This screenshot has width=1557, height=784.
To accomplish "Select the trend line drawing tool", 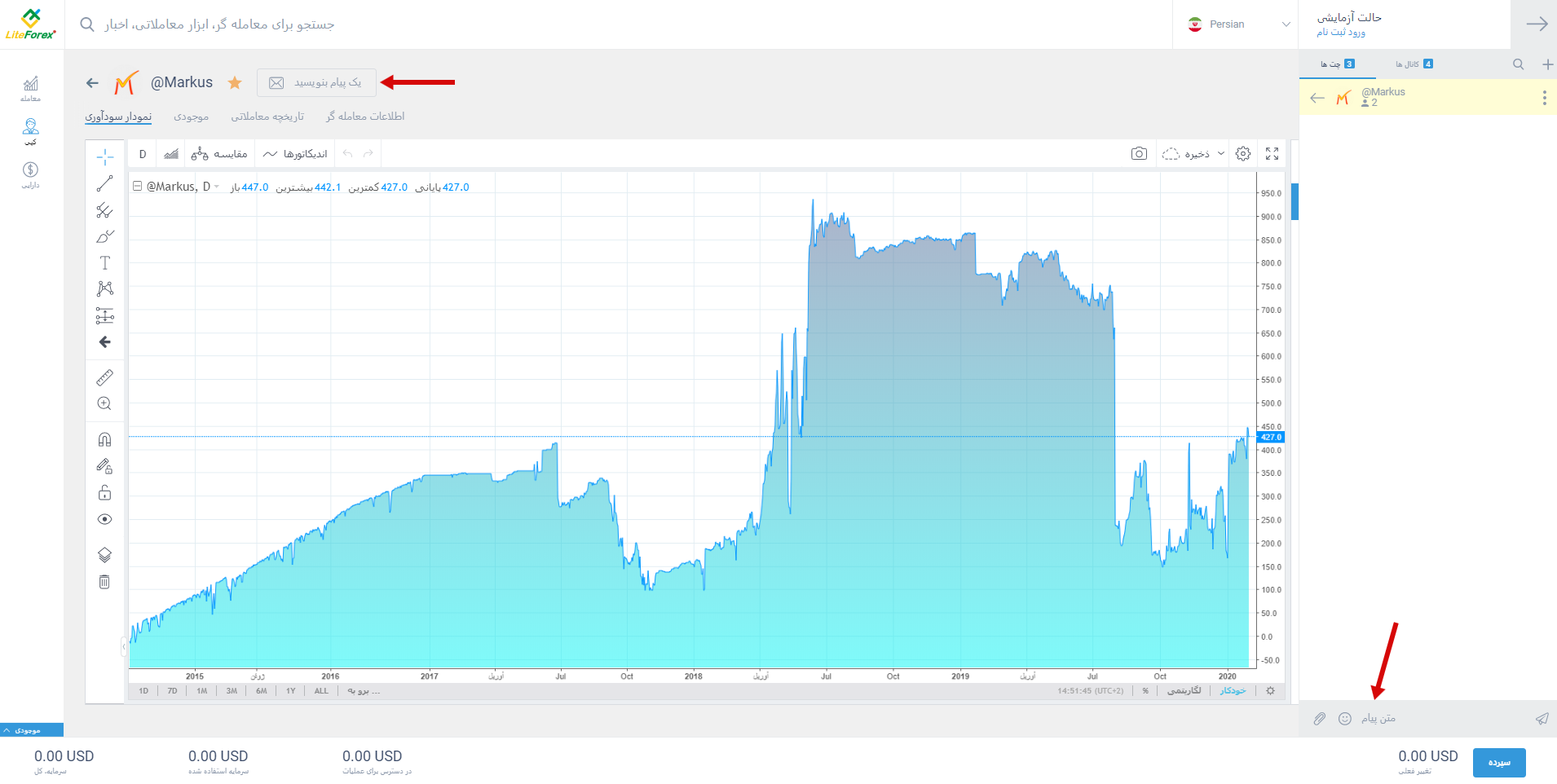I will pyautogui.click(x=104, y=183).
